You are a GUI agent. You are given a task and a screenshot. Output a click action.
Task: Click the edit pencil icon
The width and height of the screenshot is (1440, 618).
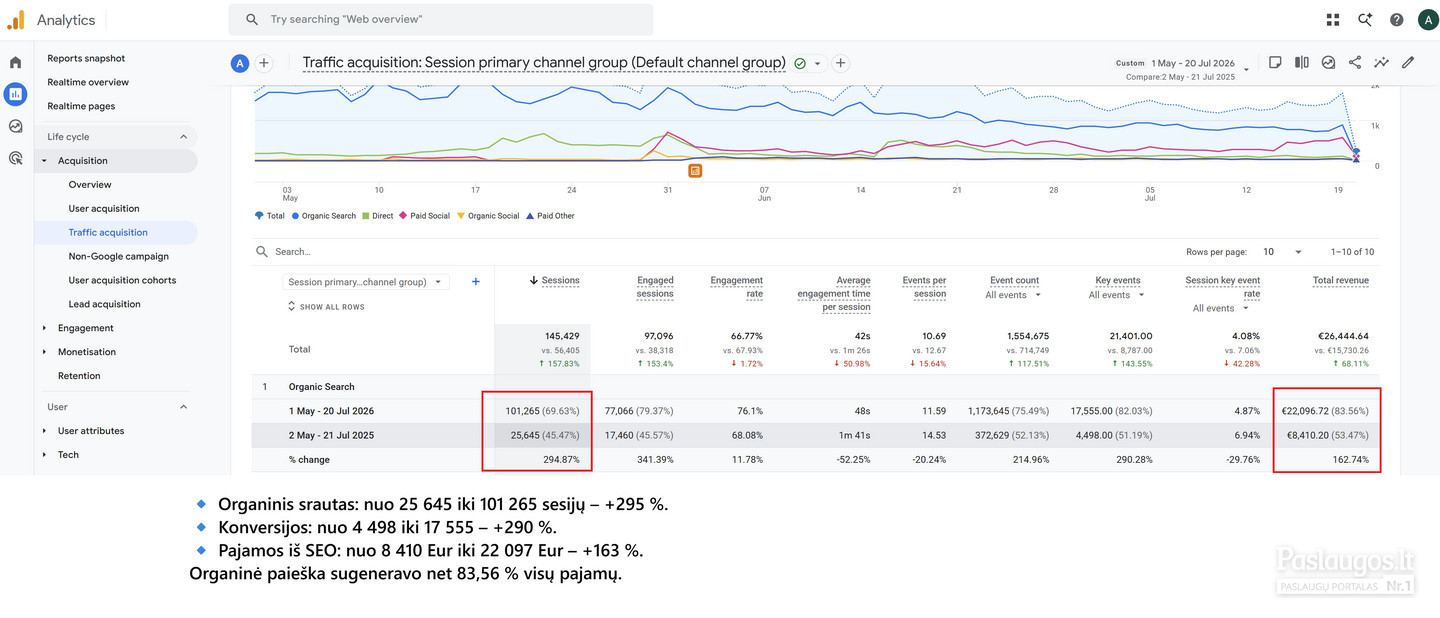pos(1408,62)
